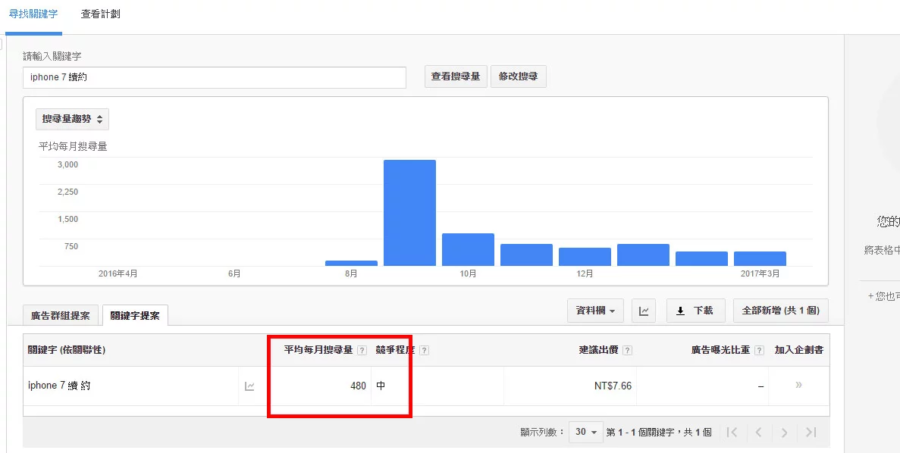
Task: Open the 查看計劃 tab
Action: tap(101, 15)
